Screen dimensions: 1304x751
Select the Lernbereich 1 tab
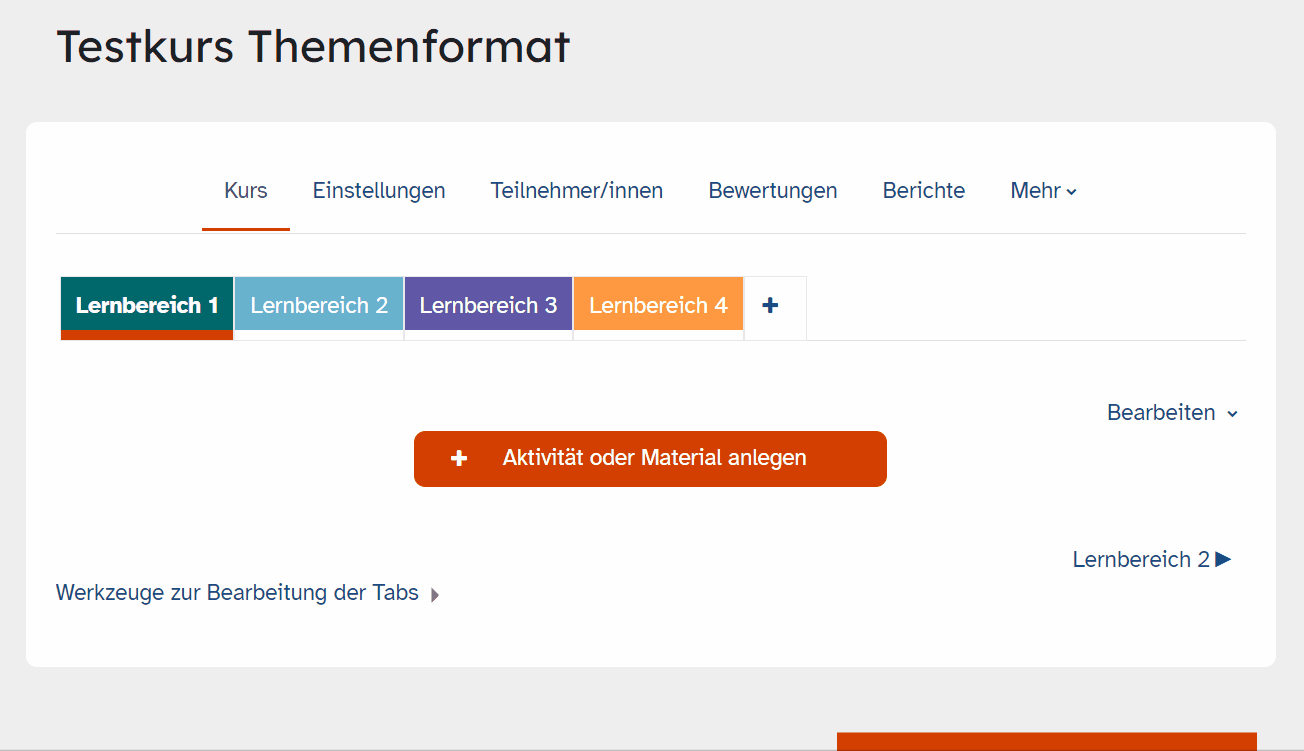pyautogui.click(x=146, y=304)
